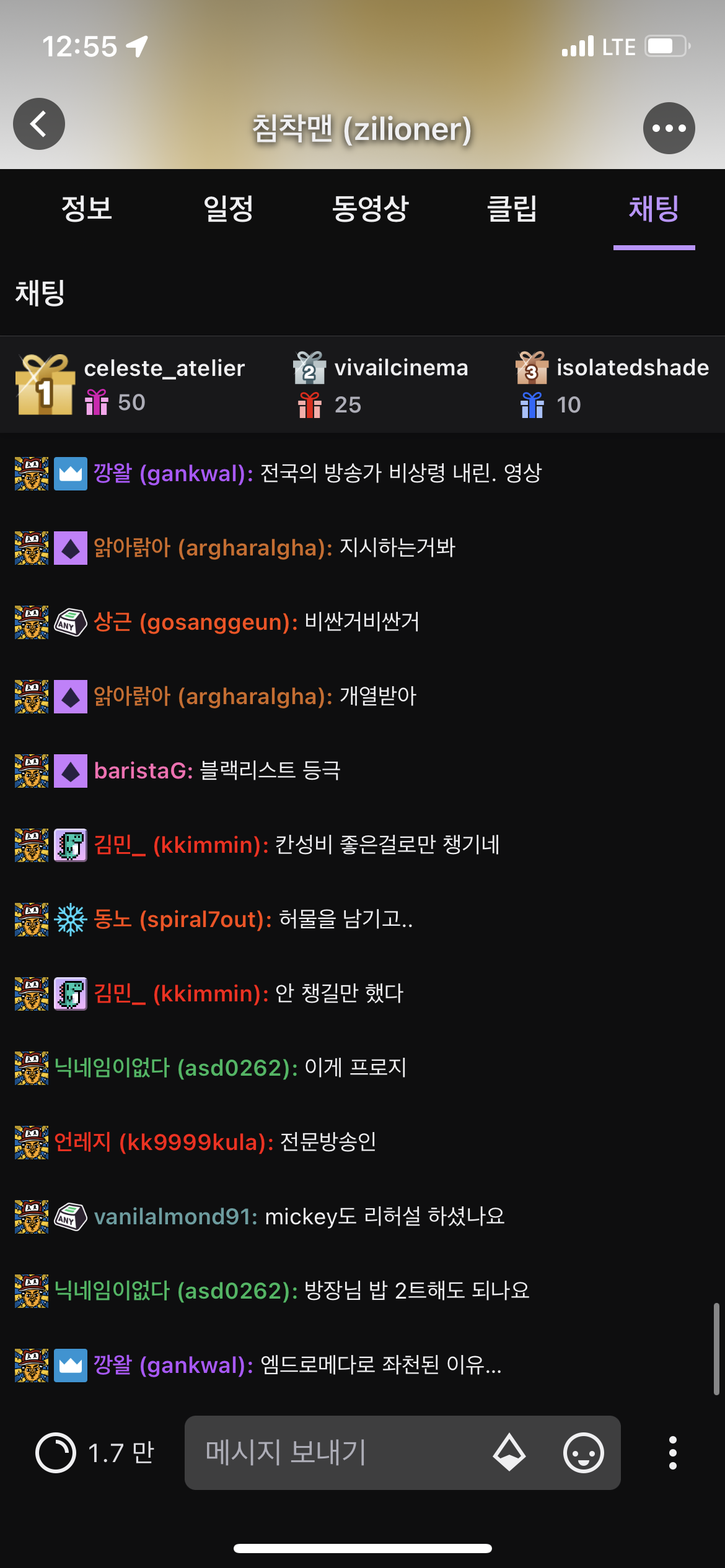Viewport: 725px width, 1568px height.
Task: Open the bits cheer icon in message box
Action: point(509,1452)
